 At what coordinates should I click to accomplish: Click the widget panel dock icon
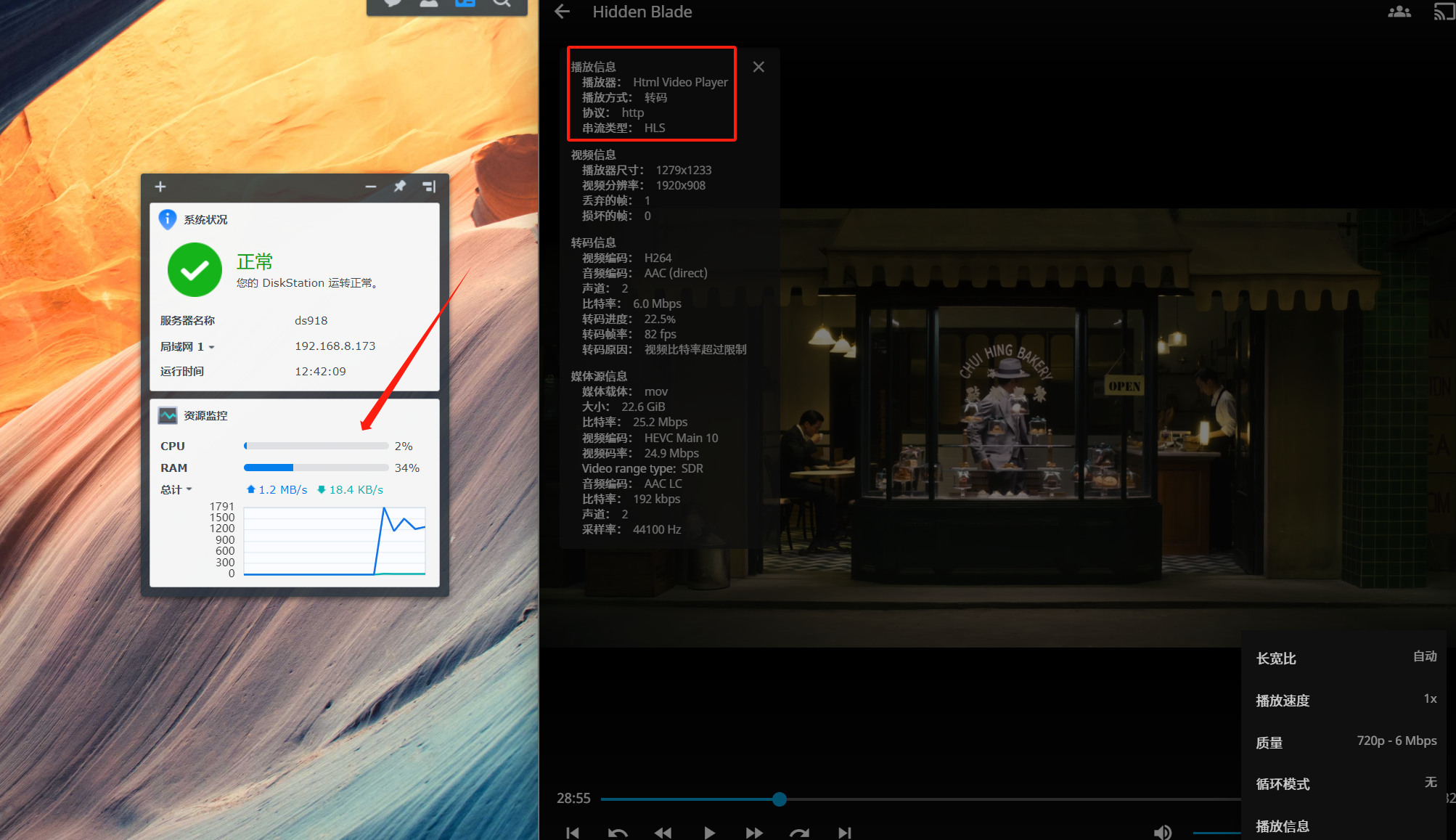click(429, 187)
